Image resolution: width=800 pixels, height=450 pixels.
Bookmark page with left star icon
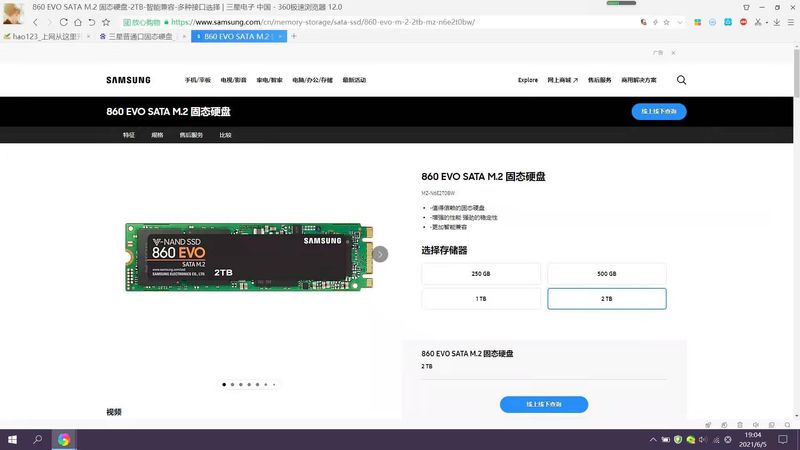[x=106, y=22]
